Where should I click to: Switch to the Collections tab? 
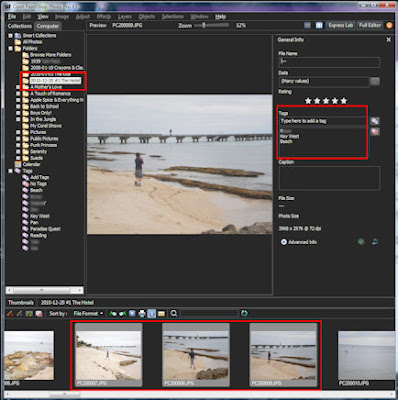coord(20,26)
